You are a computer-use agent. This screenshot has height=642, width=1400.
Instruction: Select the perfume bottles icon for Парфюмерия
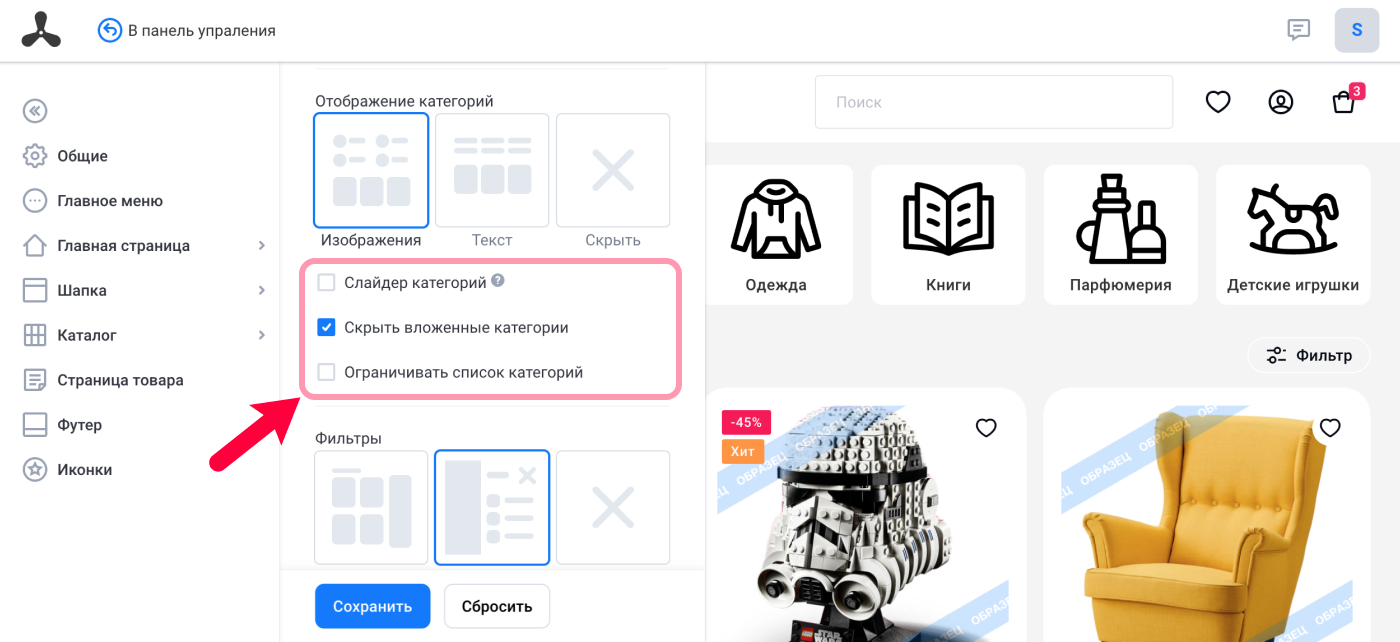[1120, 218]
